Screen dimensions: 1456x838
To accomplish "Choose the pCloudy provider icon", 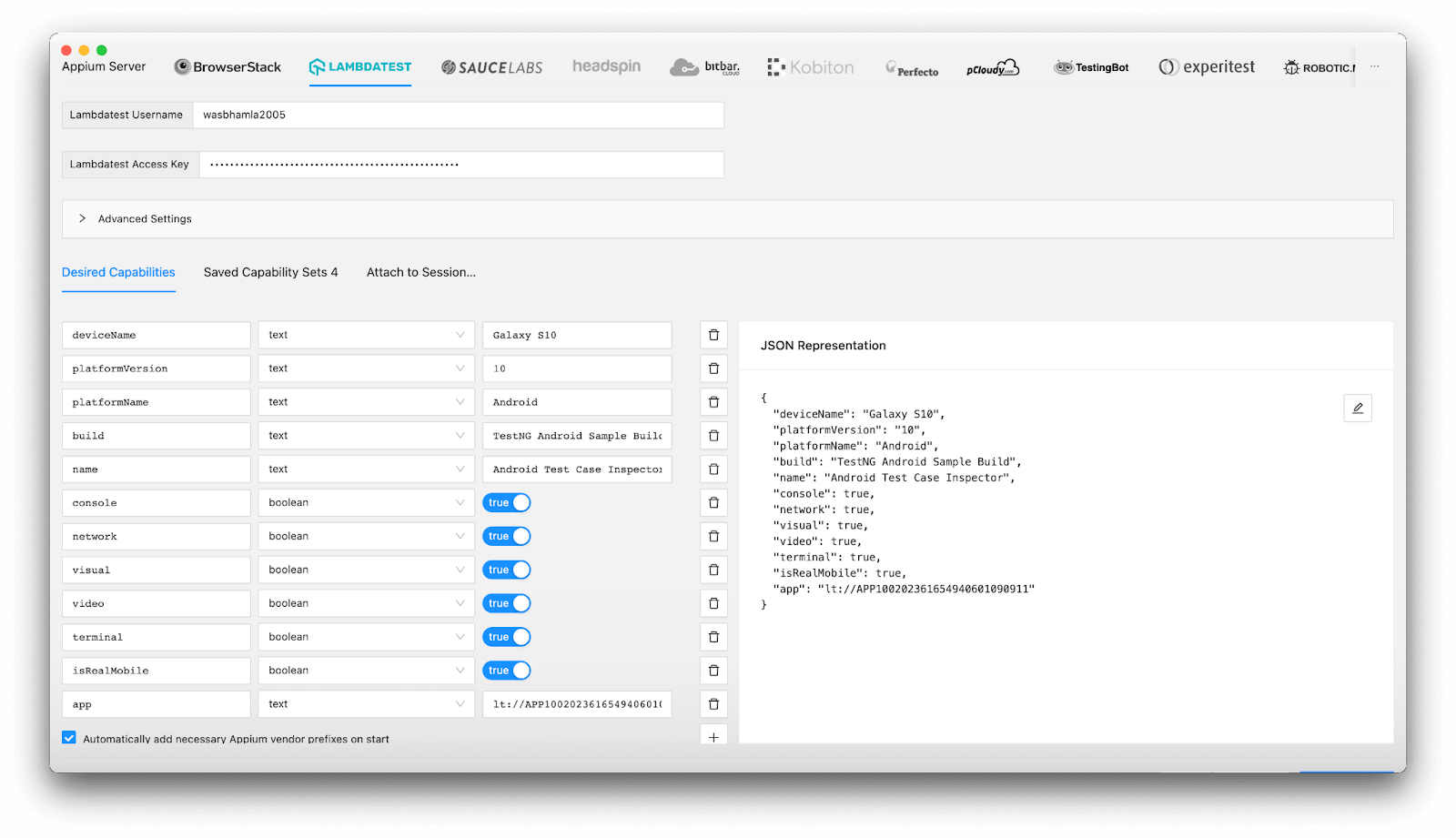I will click(990, 66).
